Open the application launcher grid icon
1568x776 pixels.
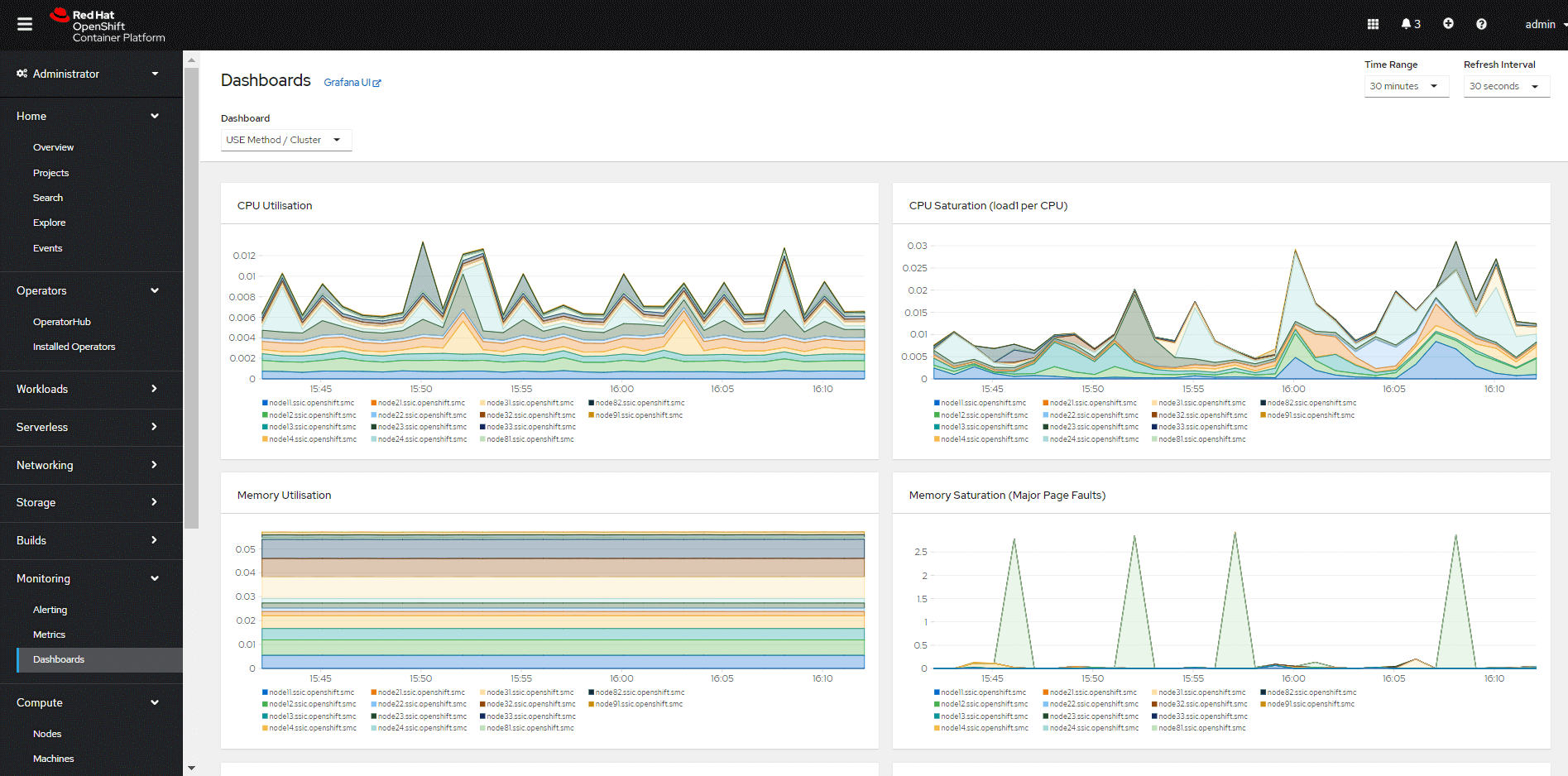pyautogui.click(x=1373, y=24)
